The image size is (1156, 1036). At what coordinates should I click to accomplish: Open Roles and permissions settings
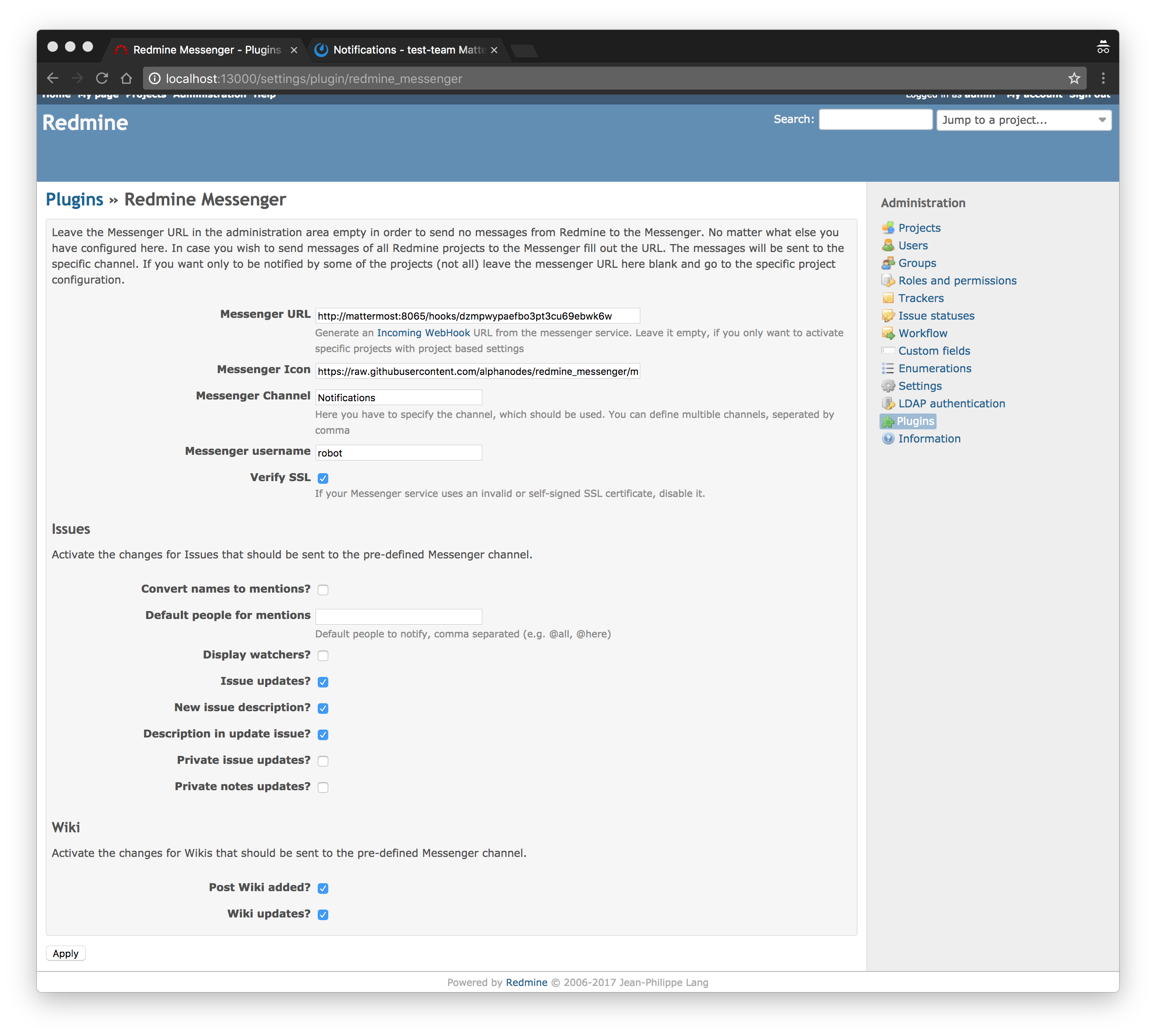coord(889,280)
